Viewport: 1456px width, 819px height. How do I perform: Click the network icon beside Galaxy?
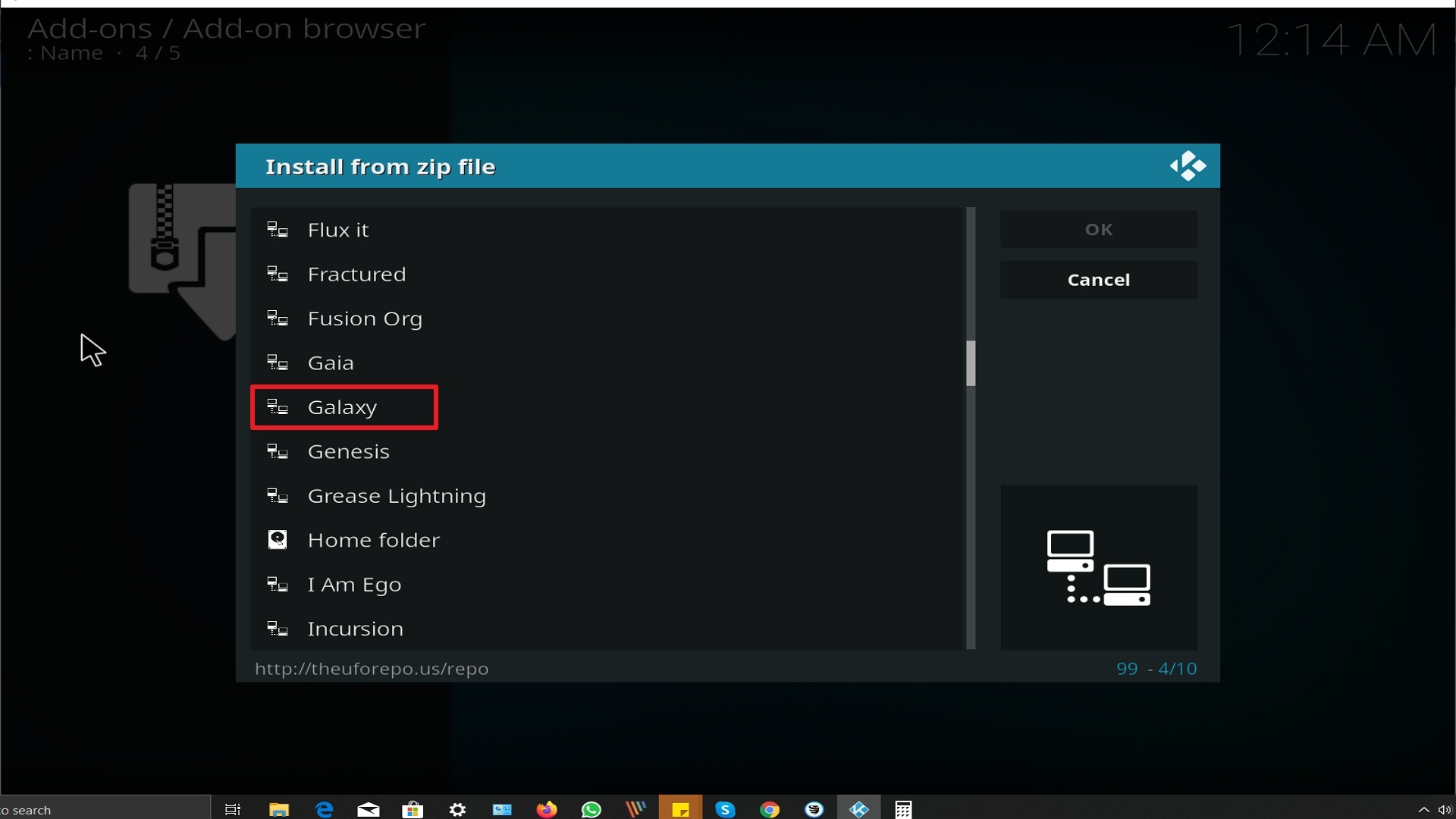(278, 407)
